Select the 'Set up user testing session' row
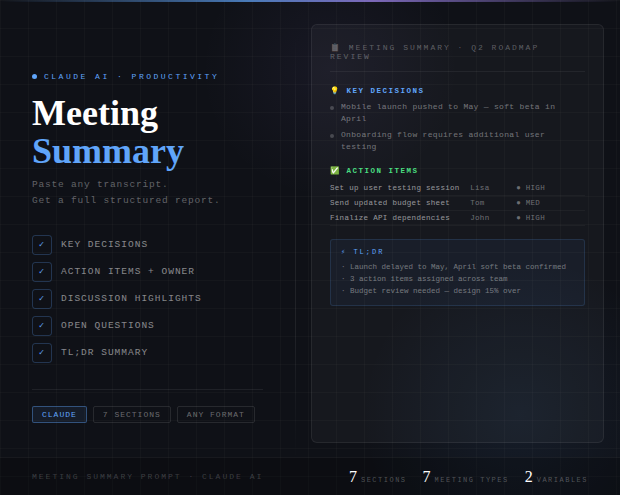Viewport: 620px width, 495px height. (395, 187)
